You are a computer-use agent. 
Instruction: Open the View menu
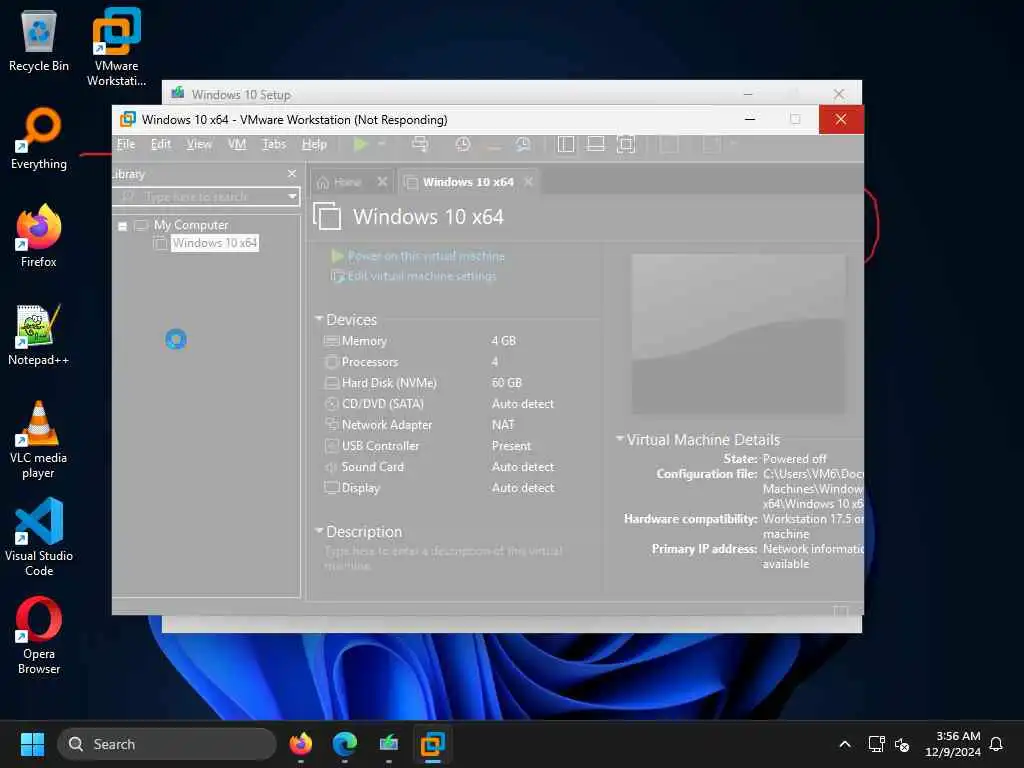(199, 144)
